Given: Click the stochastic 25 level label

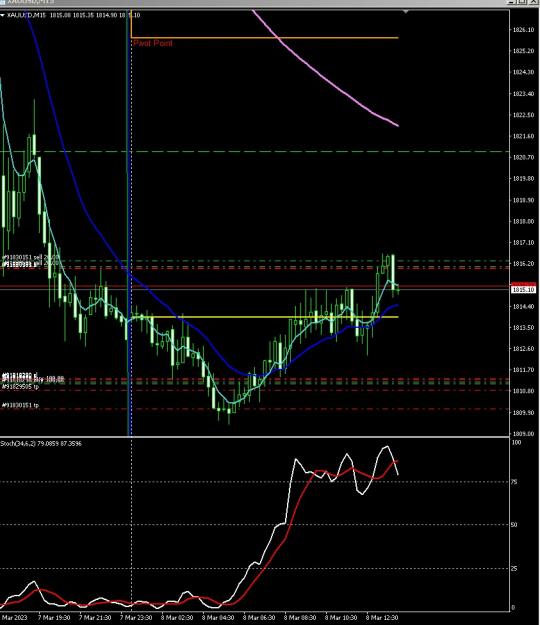Looking at the screenshot, I should pyautogui.click(x=514, y=568).
